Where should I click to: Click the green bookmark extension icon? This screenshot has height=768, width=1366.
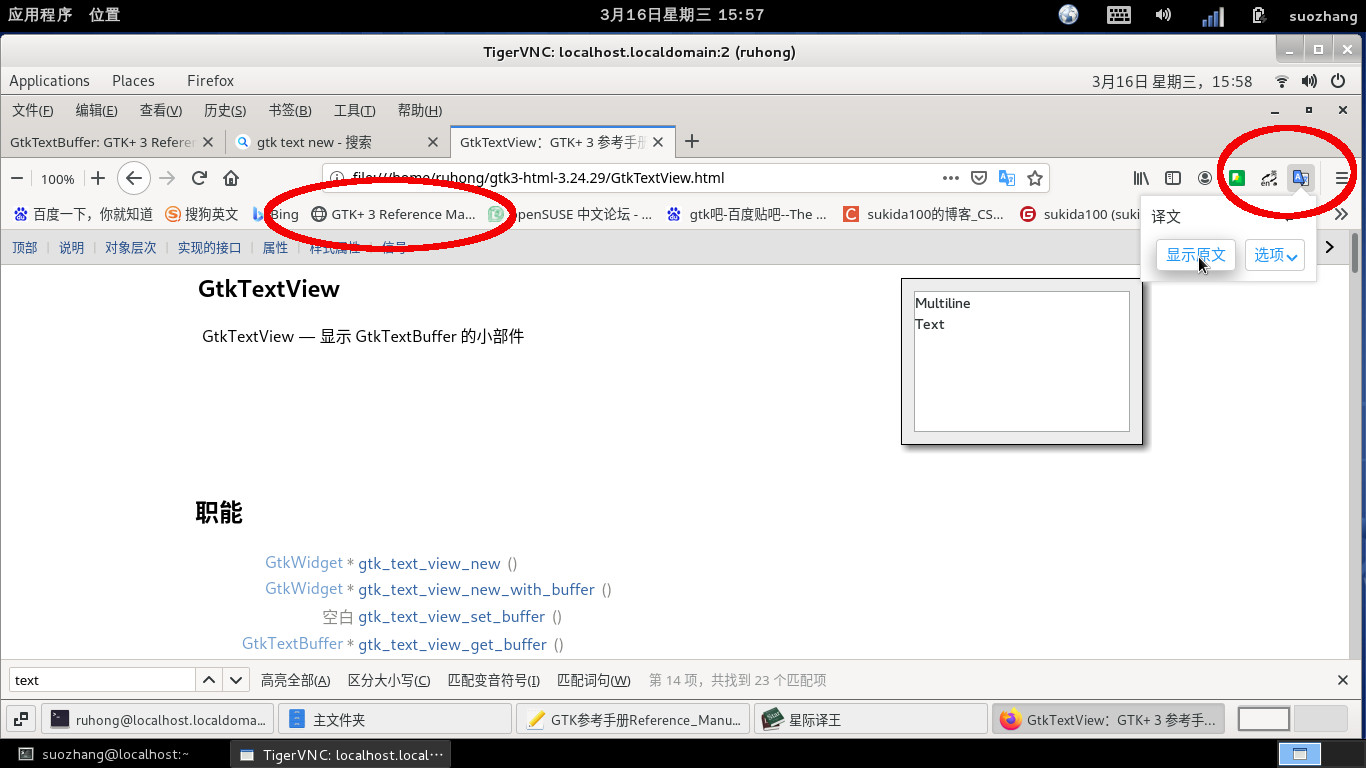(x=1236, y=177)
